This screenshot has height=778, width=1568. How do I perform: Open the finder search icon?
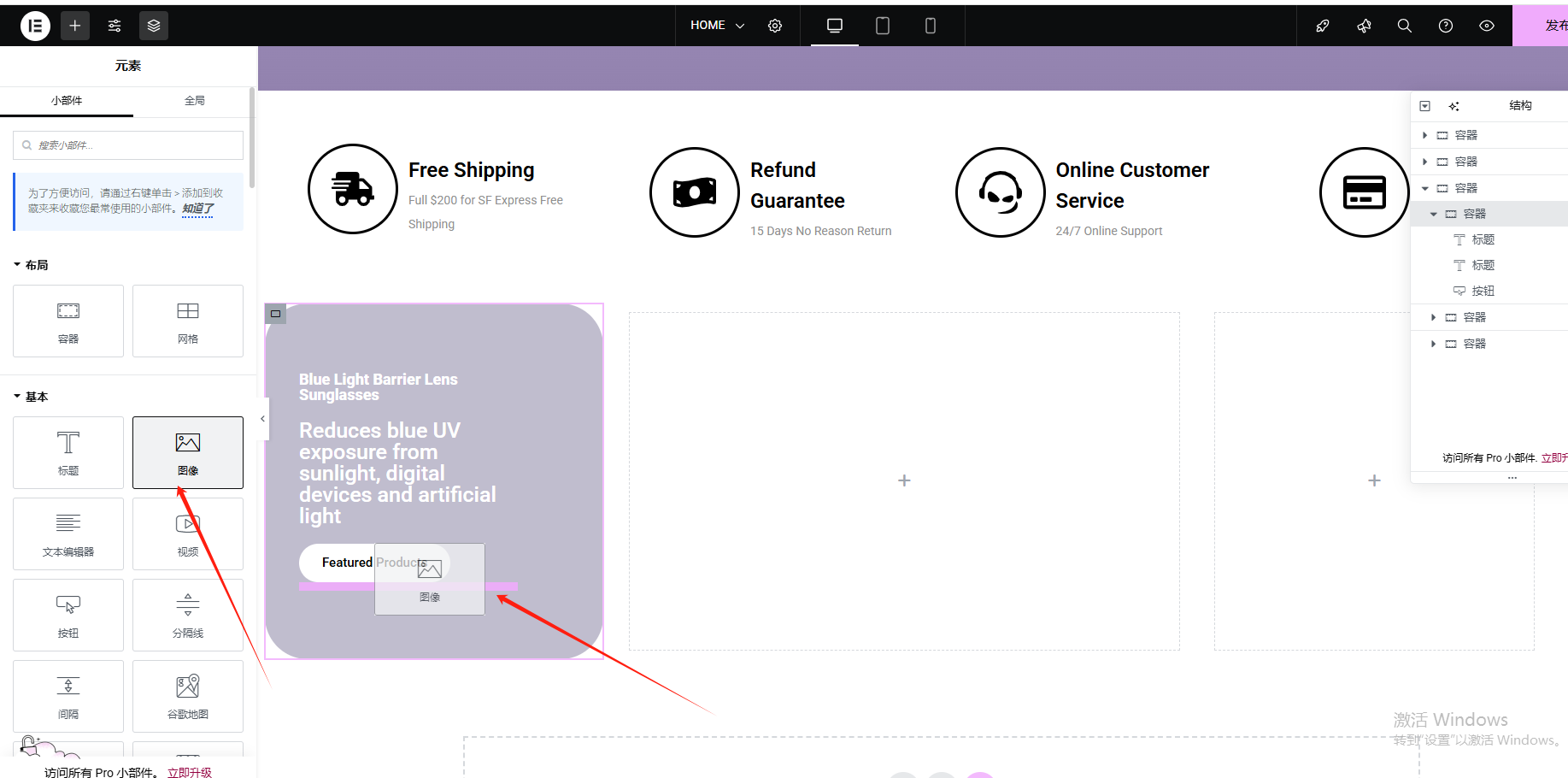[x=1404, y=26]
